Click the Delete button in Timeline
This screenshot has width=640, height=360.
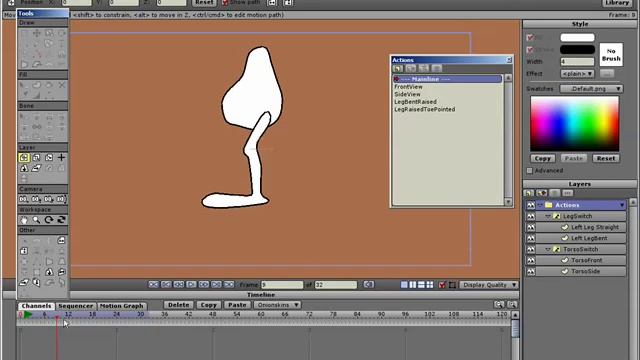(178, 305)
